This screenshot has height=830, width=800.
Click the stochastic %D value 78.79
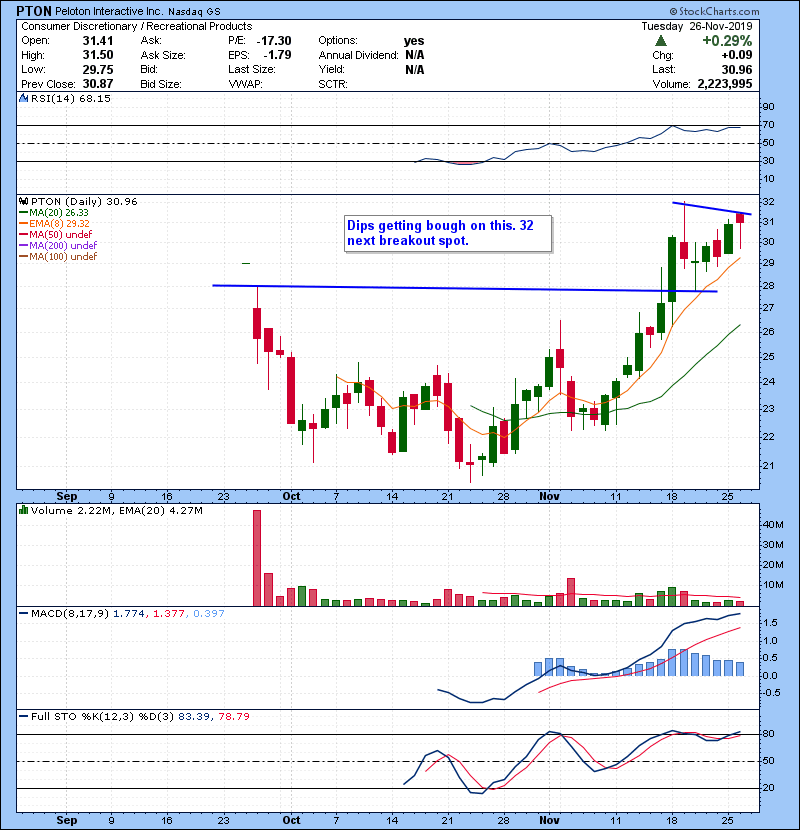[234, 716]
